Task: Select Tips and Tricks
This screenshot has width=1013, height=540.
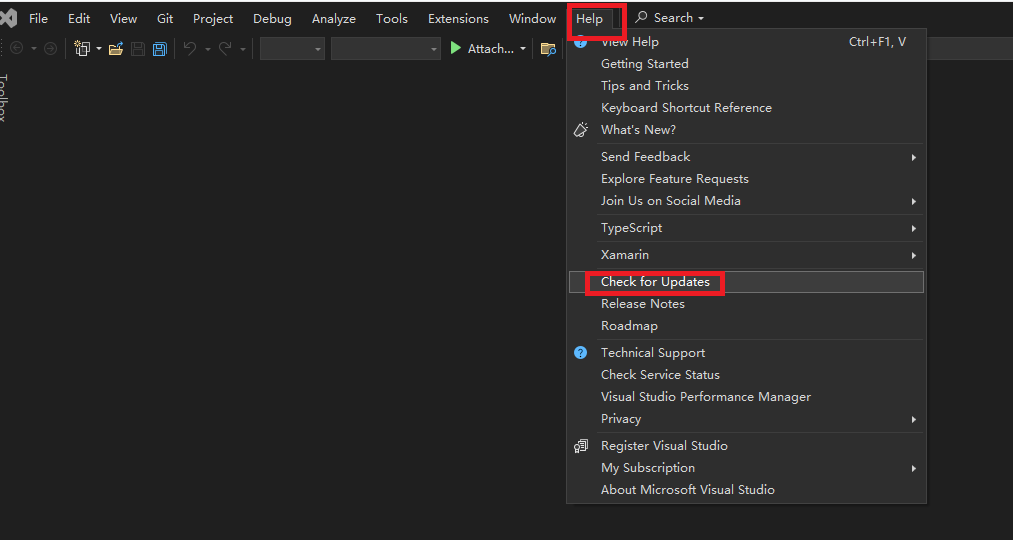Action: [746, 86]
